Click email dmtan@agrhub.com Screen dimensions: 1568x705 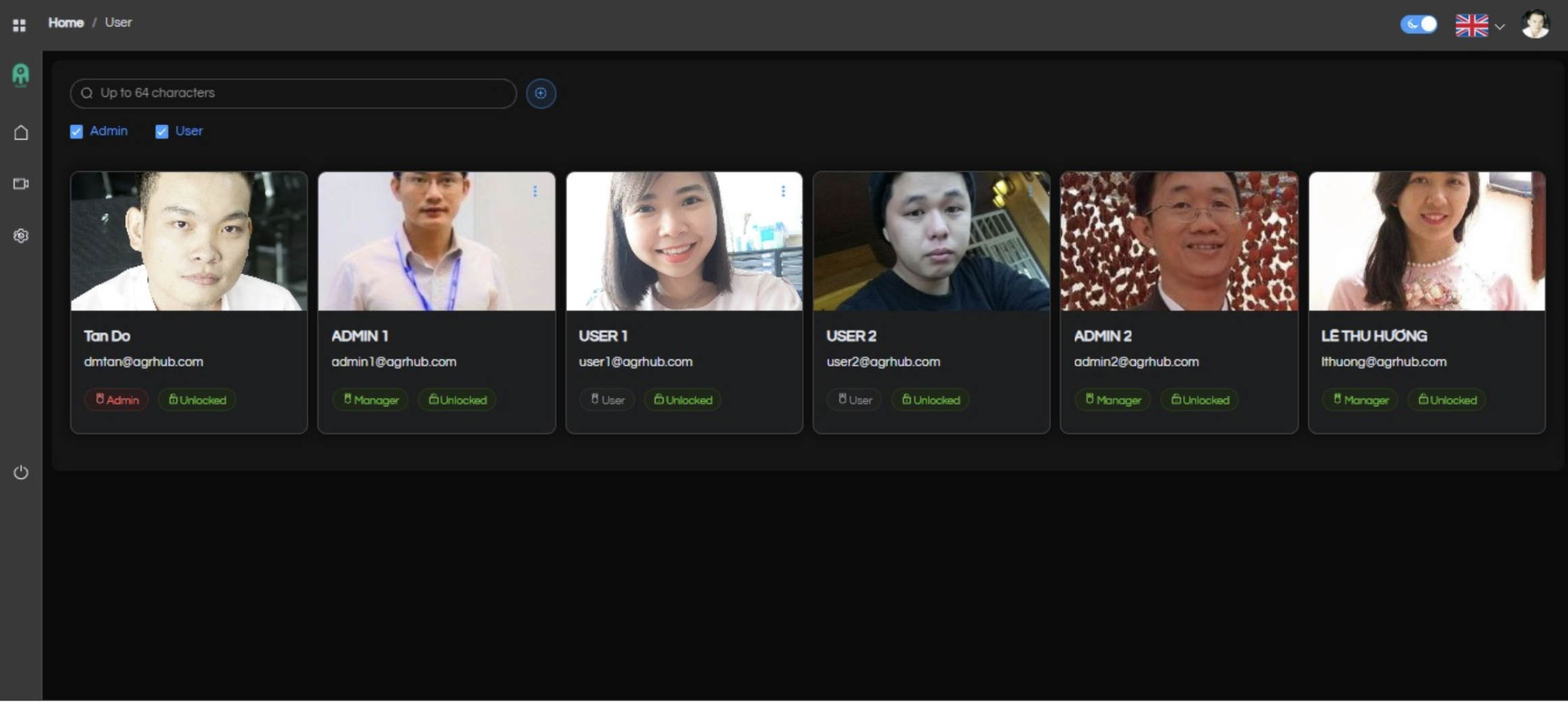143,362
